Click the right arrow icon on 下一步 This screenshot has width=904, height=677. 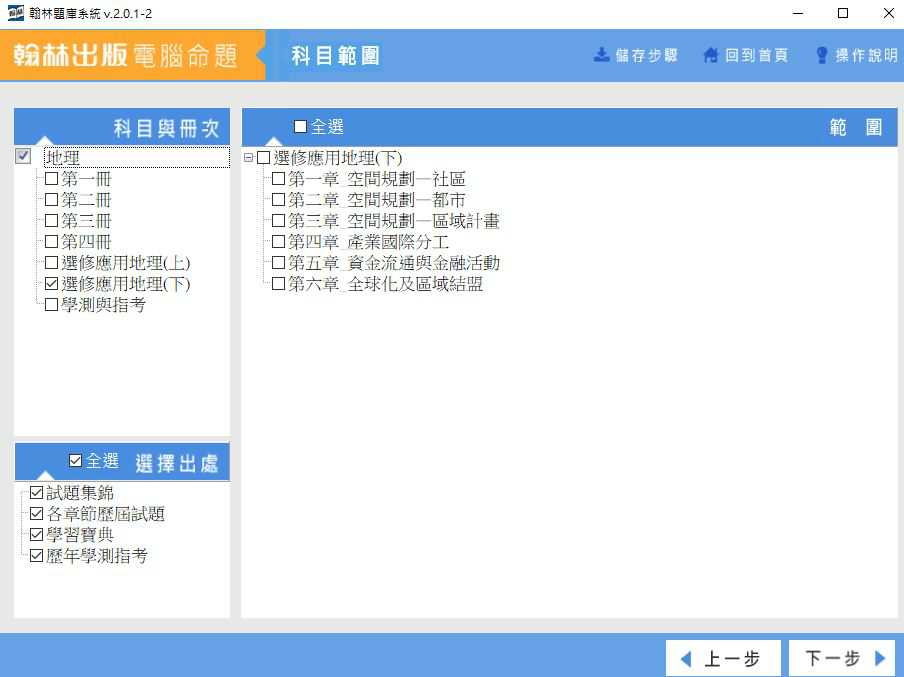[880, 658]
